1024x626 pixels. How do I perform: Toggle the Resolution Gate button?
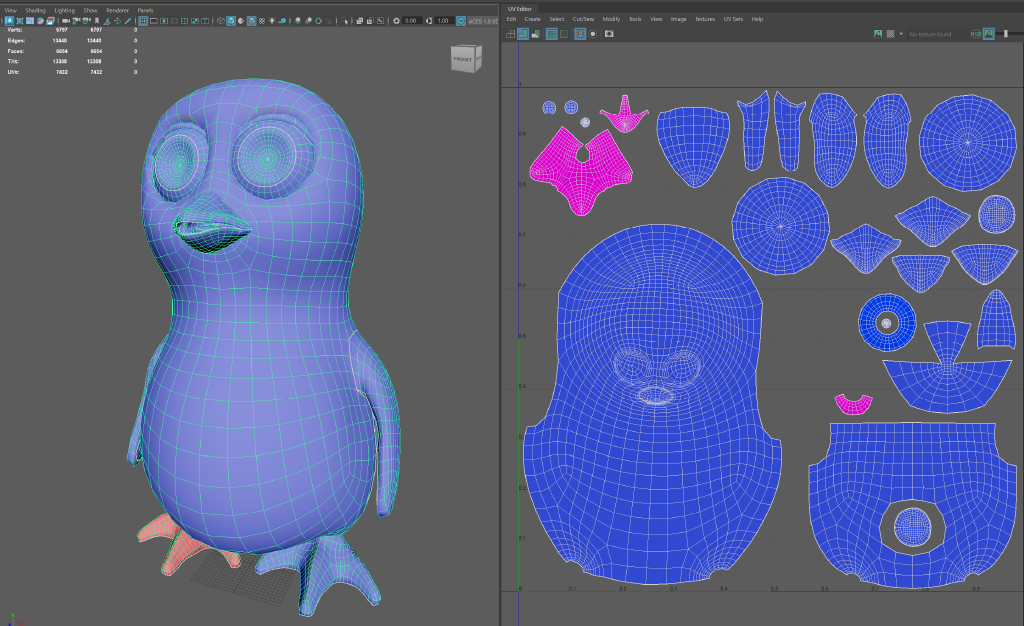tap(164, 21)
